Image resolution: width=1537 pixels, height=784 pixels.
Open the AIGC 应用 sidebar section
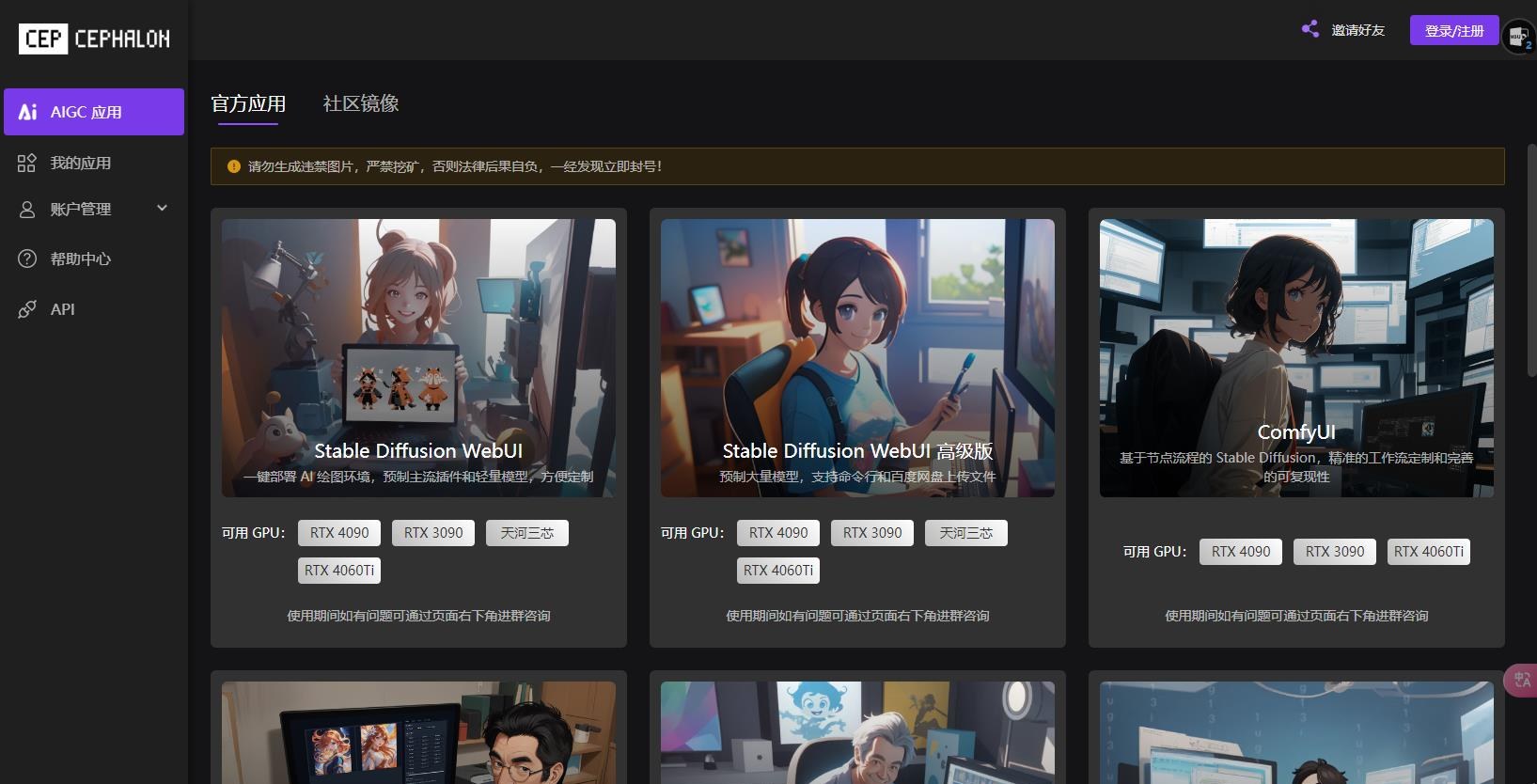coord(94,112)
